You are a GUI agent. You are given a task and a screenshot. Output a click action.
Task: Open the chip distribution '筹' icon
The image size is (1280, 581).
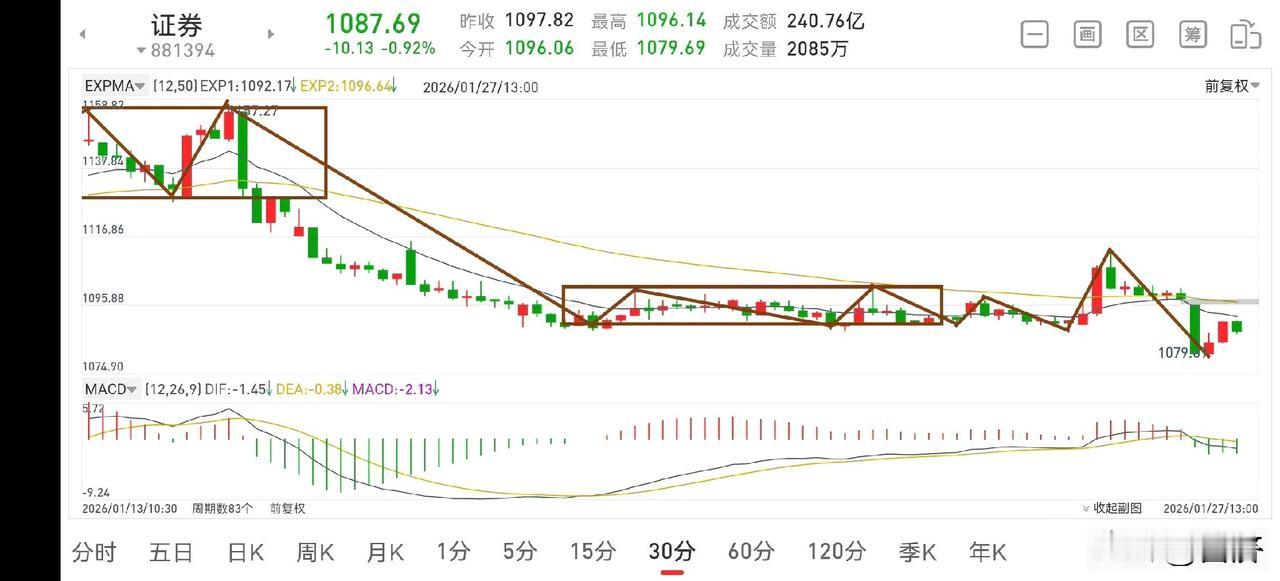coord(1193,34)
